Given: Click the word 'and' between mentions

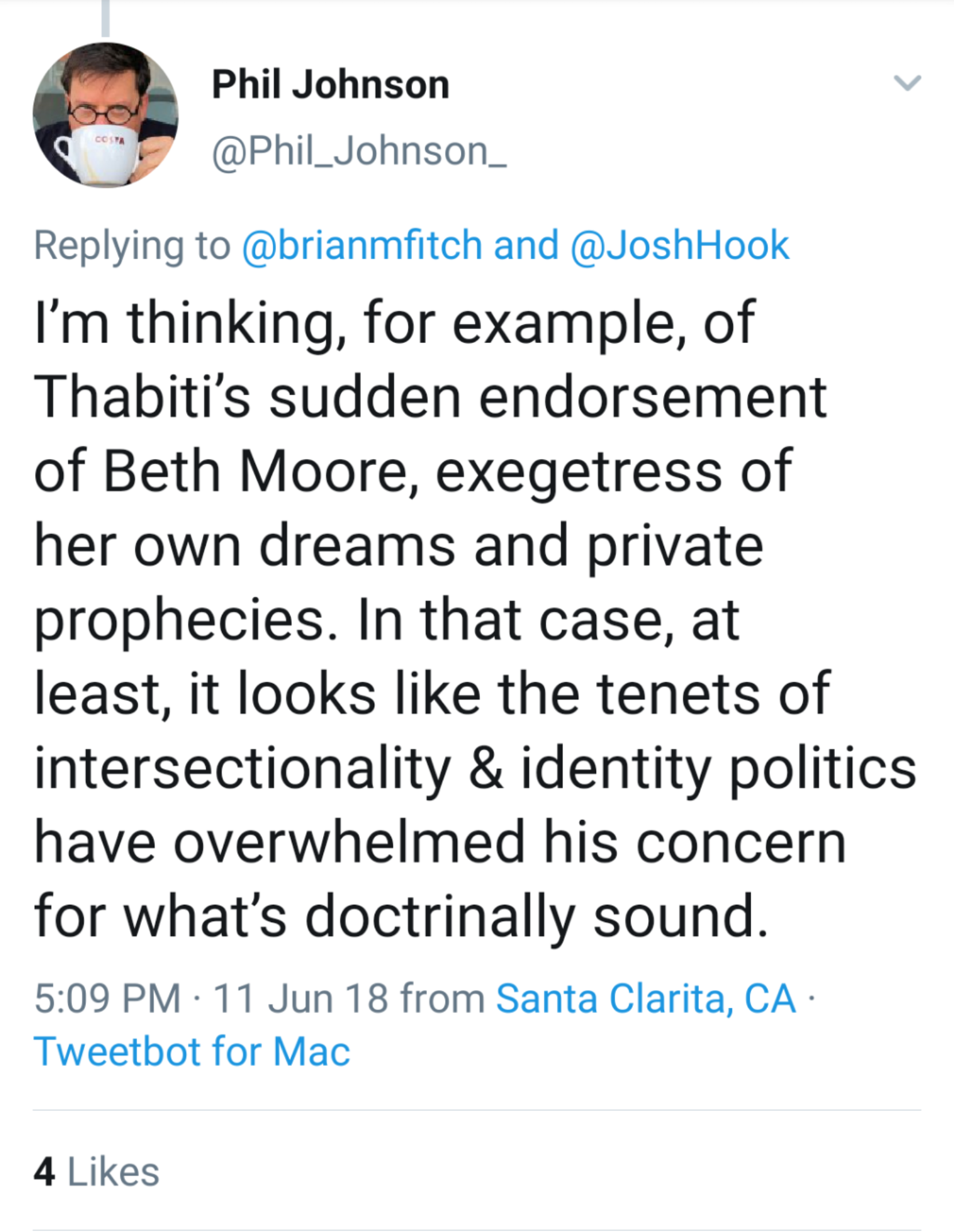Looking at the screenshot, I should click(x=526, y=245).
